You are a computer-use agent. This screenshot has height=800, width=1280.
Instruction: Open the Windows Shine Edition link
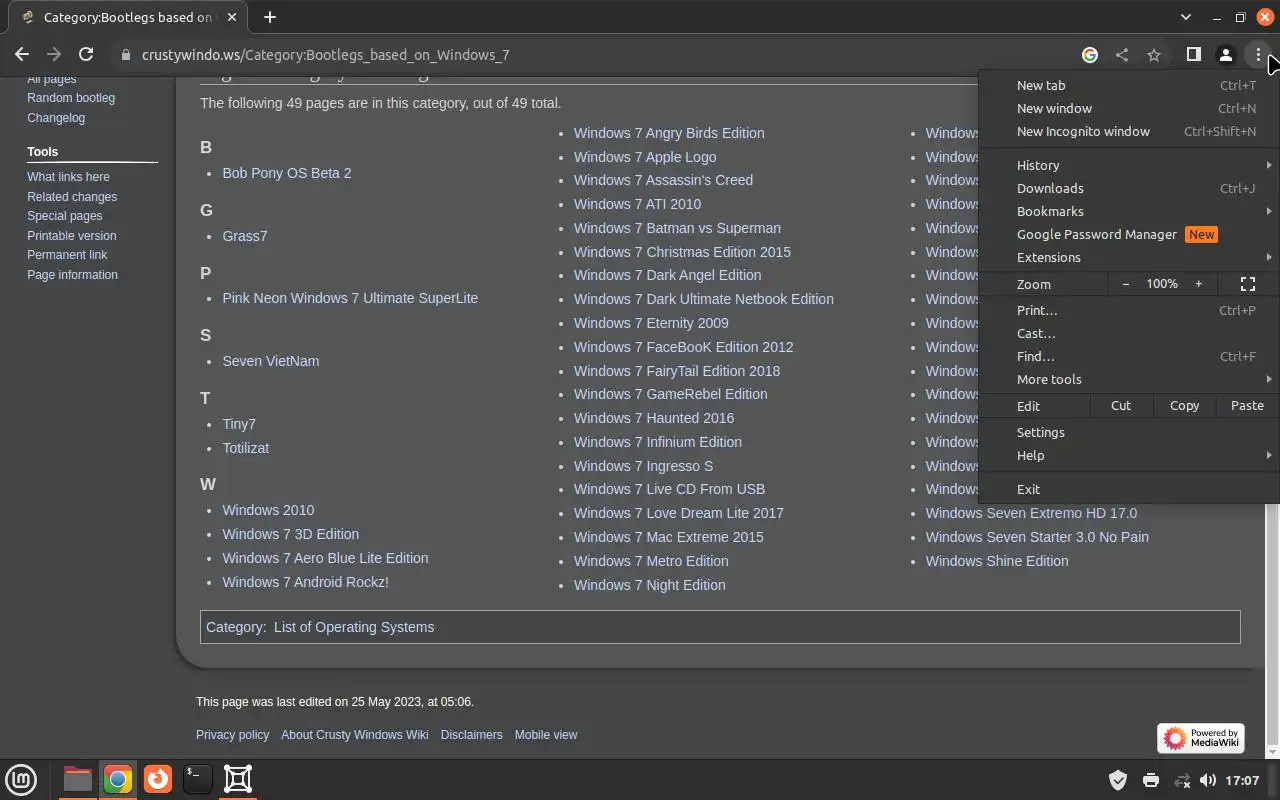point(997,561)
